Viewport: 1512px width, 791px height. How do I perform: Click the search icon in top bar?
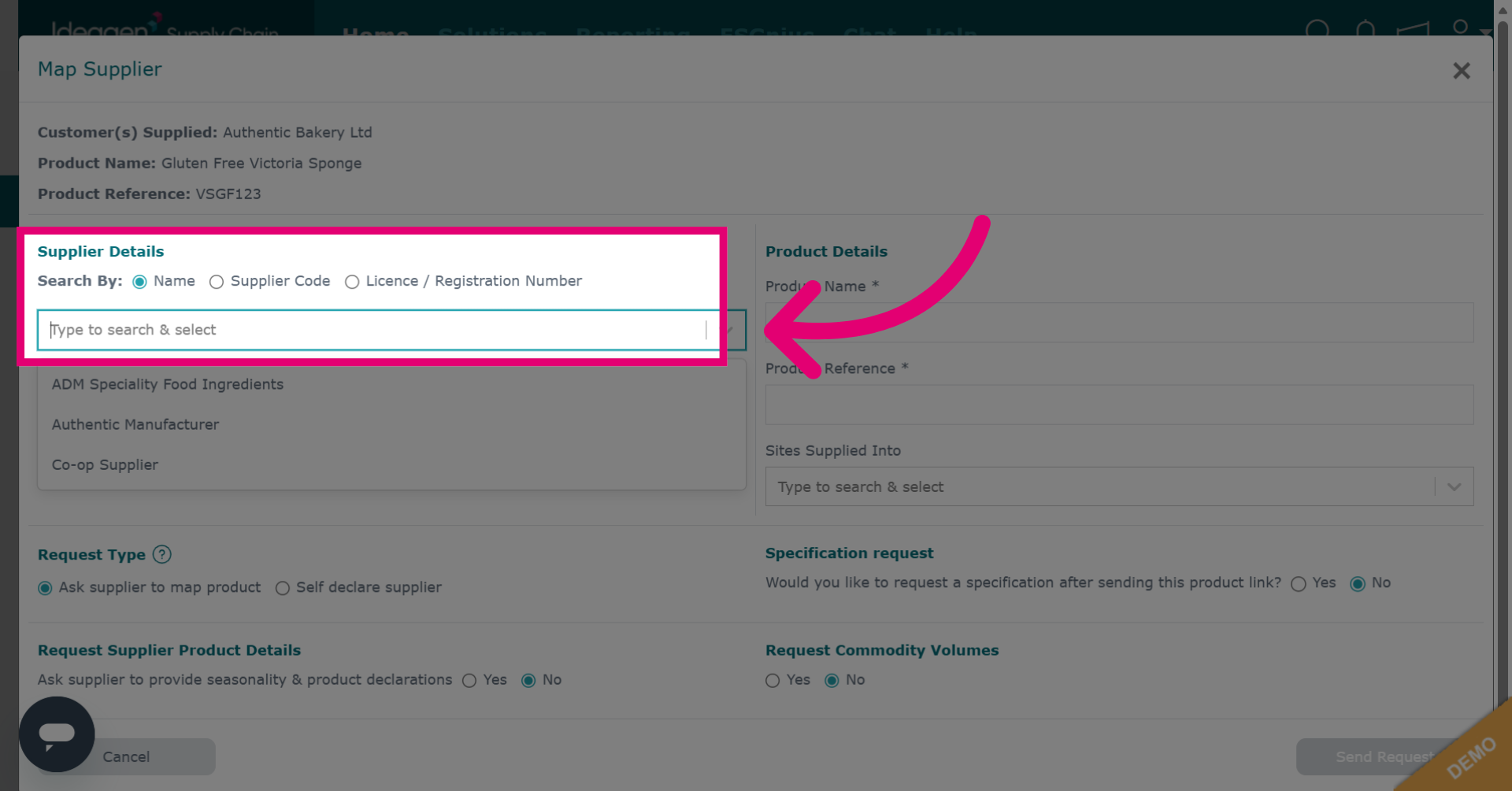click(x=1317, y=31)
